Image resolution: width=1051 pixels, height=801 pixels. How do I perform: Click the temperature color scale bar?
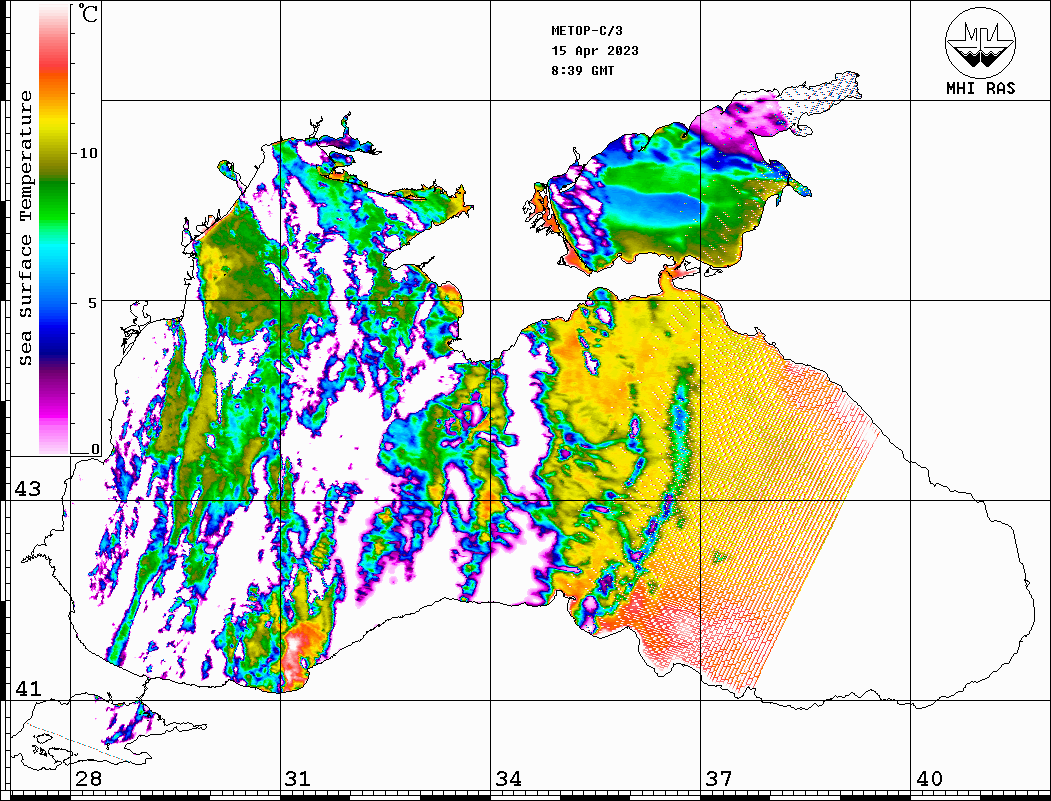54,230
